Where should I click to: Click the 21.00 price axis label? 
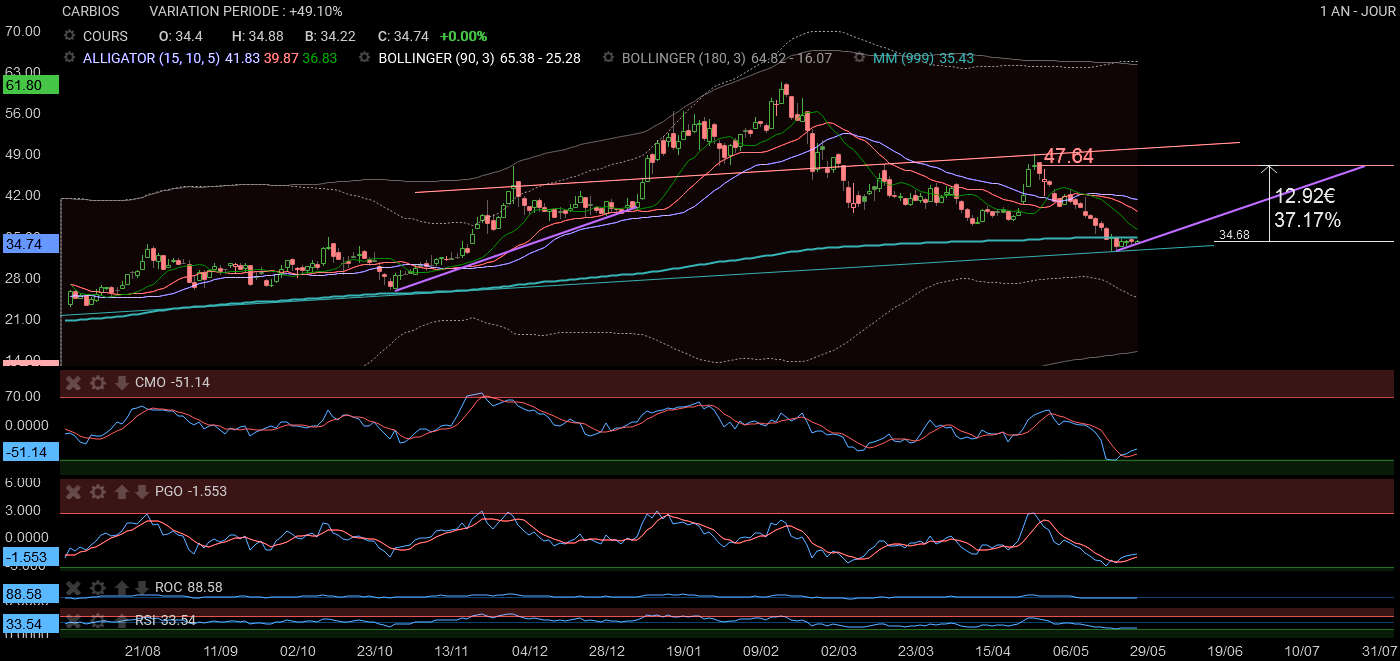tap(22, 319)
